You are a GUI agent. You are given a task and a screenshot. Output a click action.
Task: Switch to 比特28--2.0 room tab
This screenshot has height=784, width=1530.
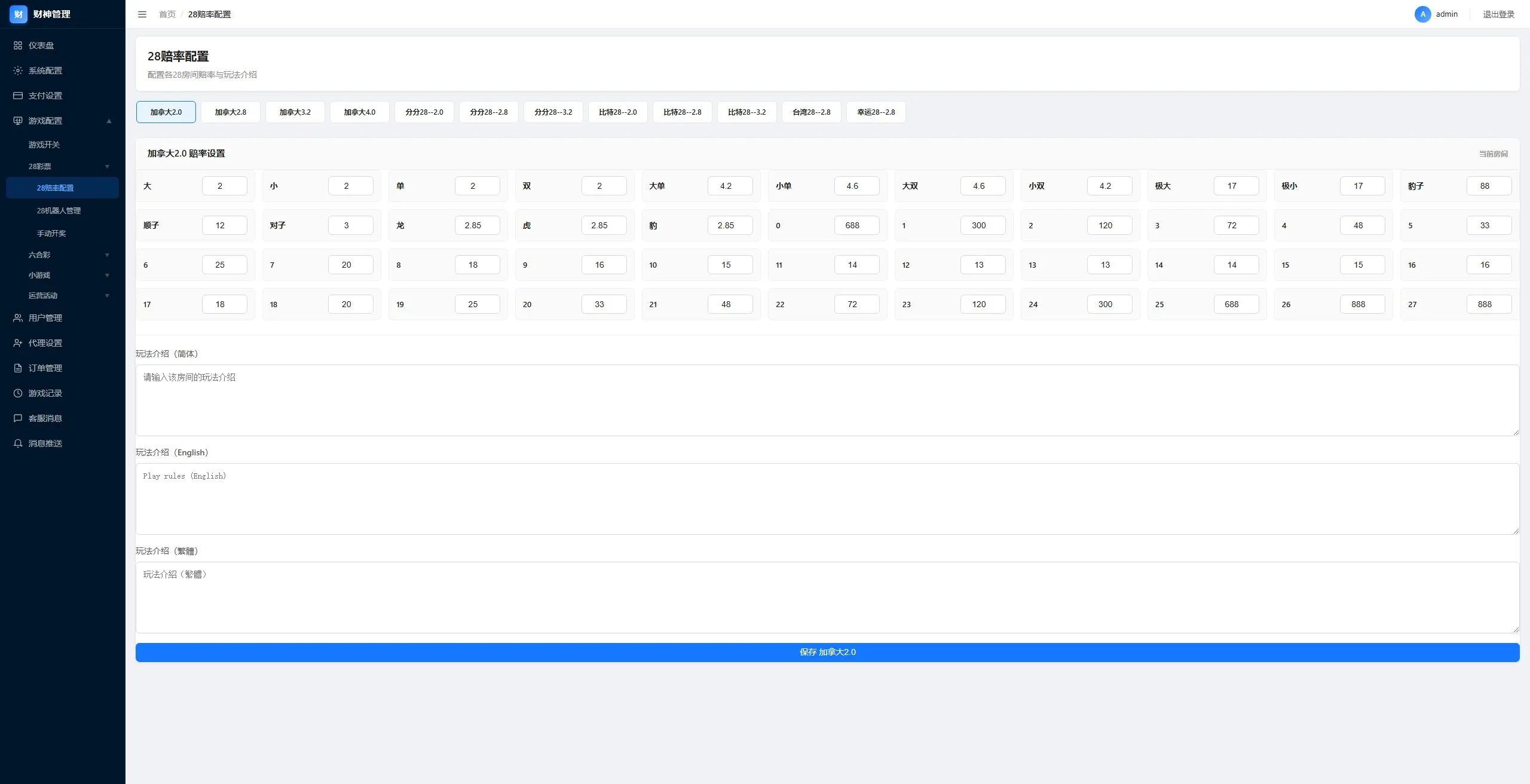[x=618, y=112]
